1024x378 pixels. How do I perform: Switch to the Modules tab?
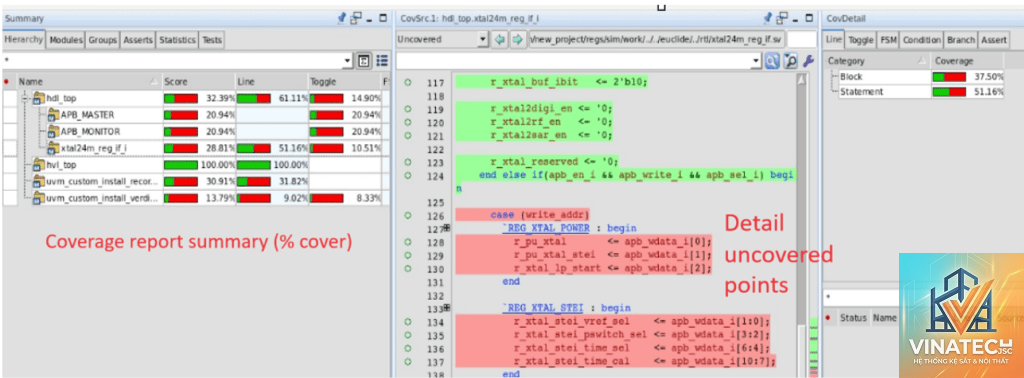pyautogui.click(x=66, y=40)
